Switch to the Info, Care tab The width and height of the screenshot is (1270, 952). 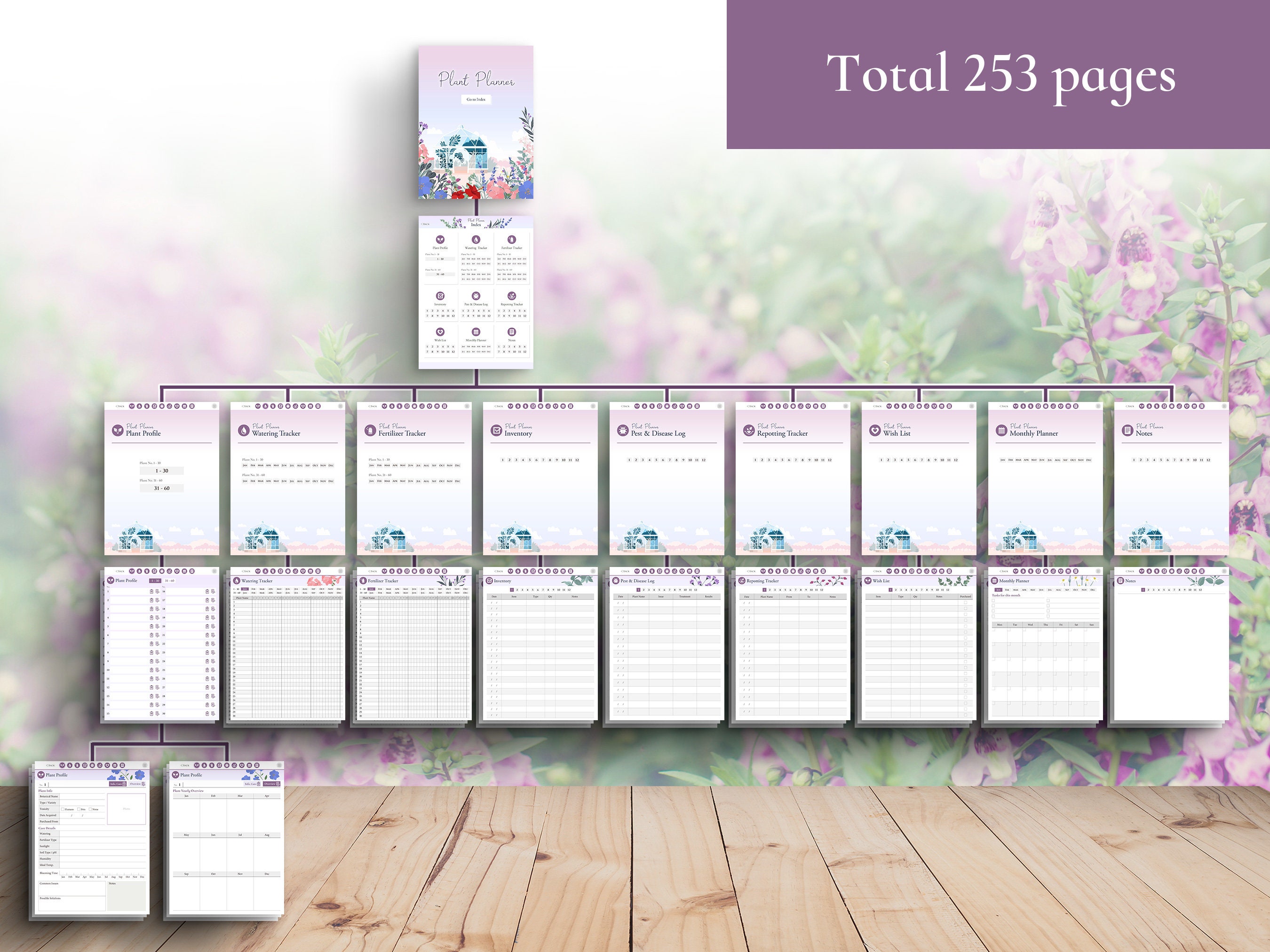pyautogui.click(x=118, y=785)
